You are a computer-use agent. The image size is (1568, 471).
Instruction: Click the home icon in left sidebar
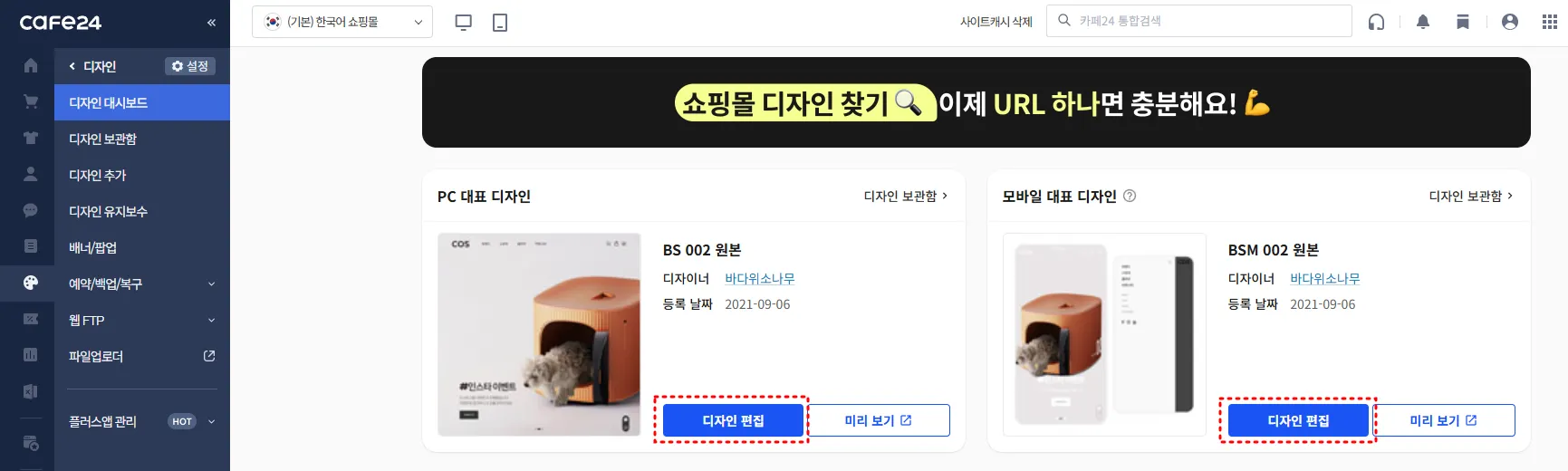click(x=31, y=65)
